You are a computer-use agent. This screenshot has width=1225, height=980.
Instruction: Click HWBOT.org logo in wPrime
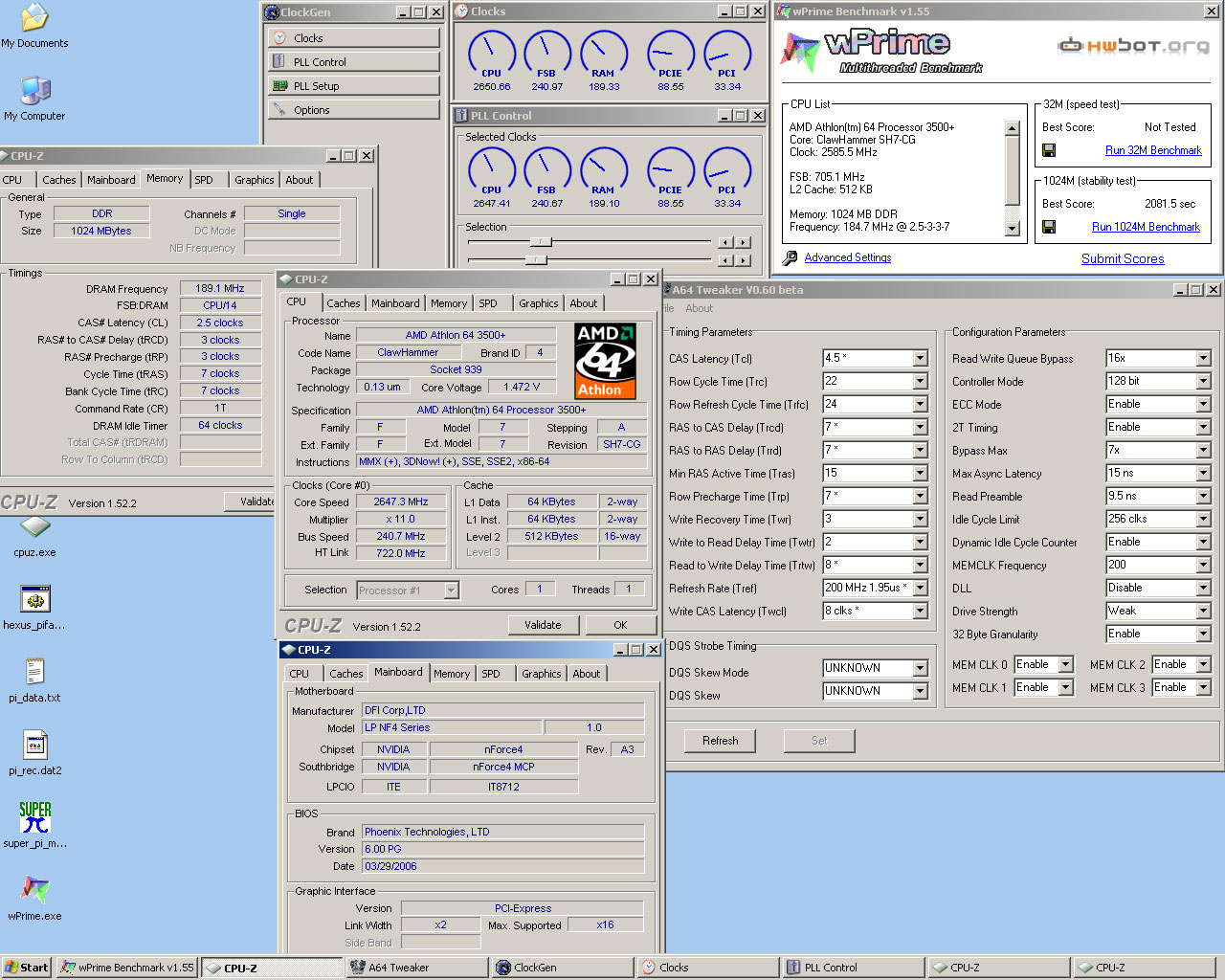1133,45
